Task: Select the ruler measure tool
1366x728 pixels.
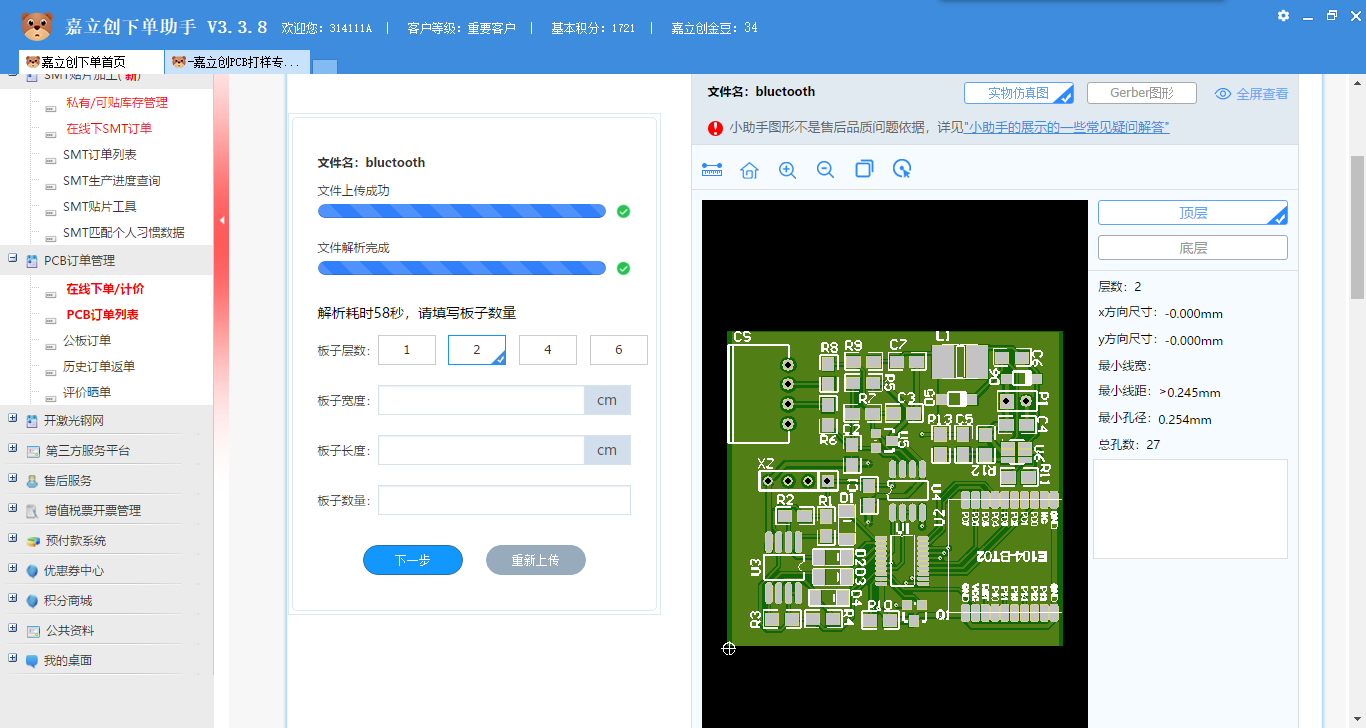Action: point(712,170)
